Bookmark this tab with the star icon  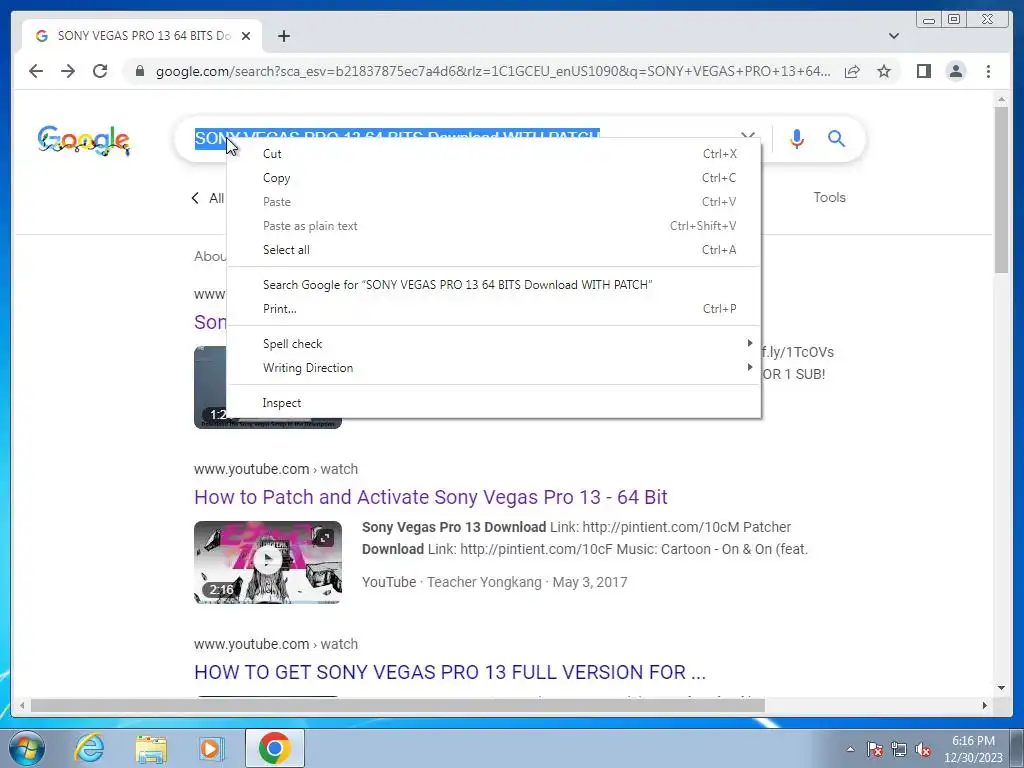point(884,71)
